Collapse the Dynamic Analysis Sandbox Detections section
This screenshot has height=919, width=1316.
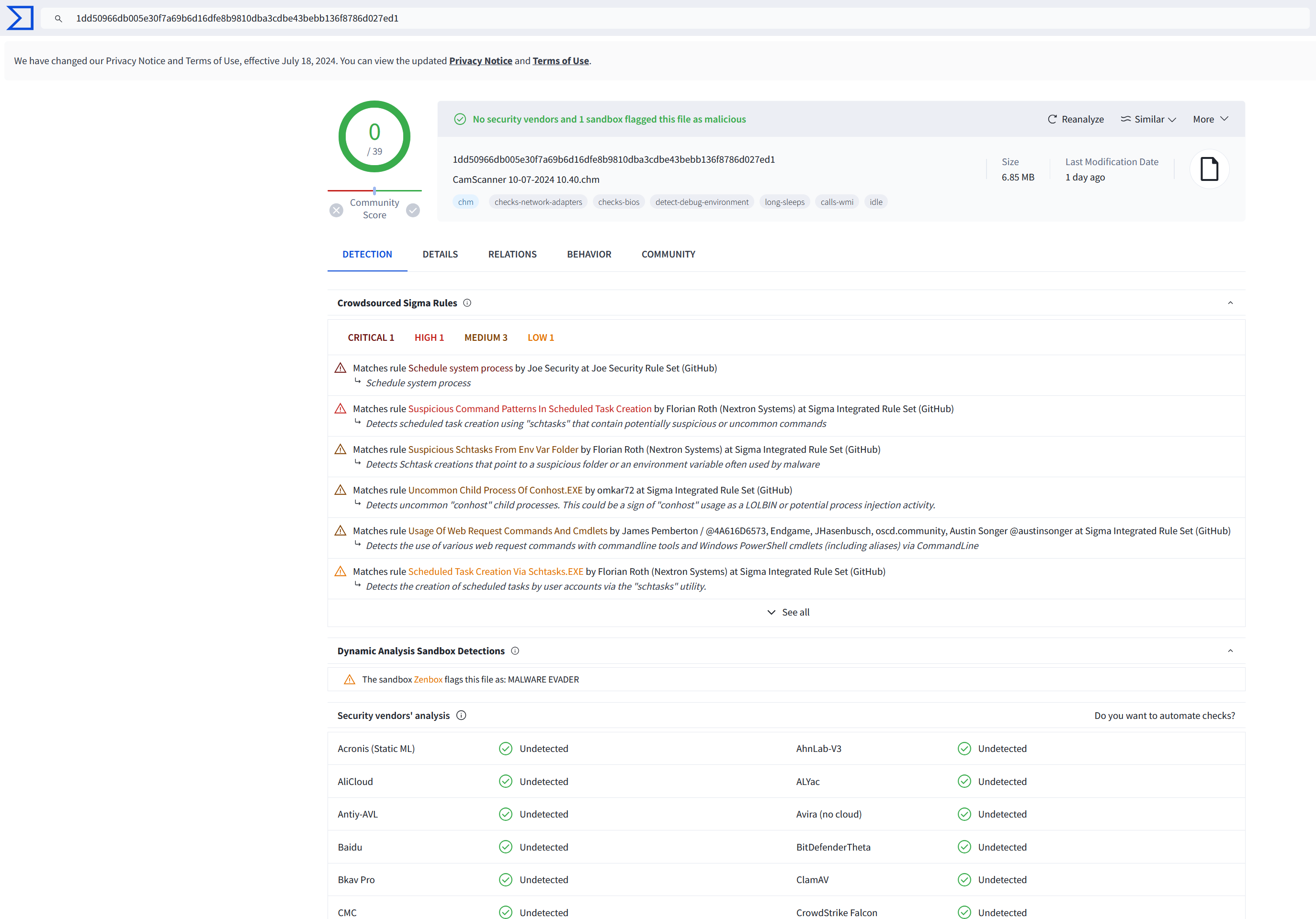tap(1231, 650)
